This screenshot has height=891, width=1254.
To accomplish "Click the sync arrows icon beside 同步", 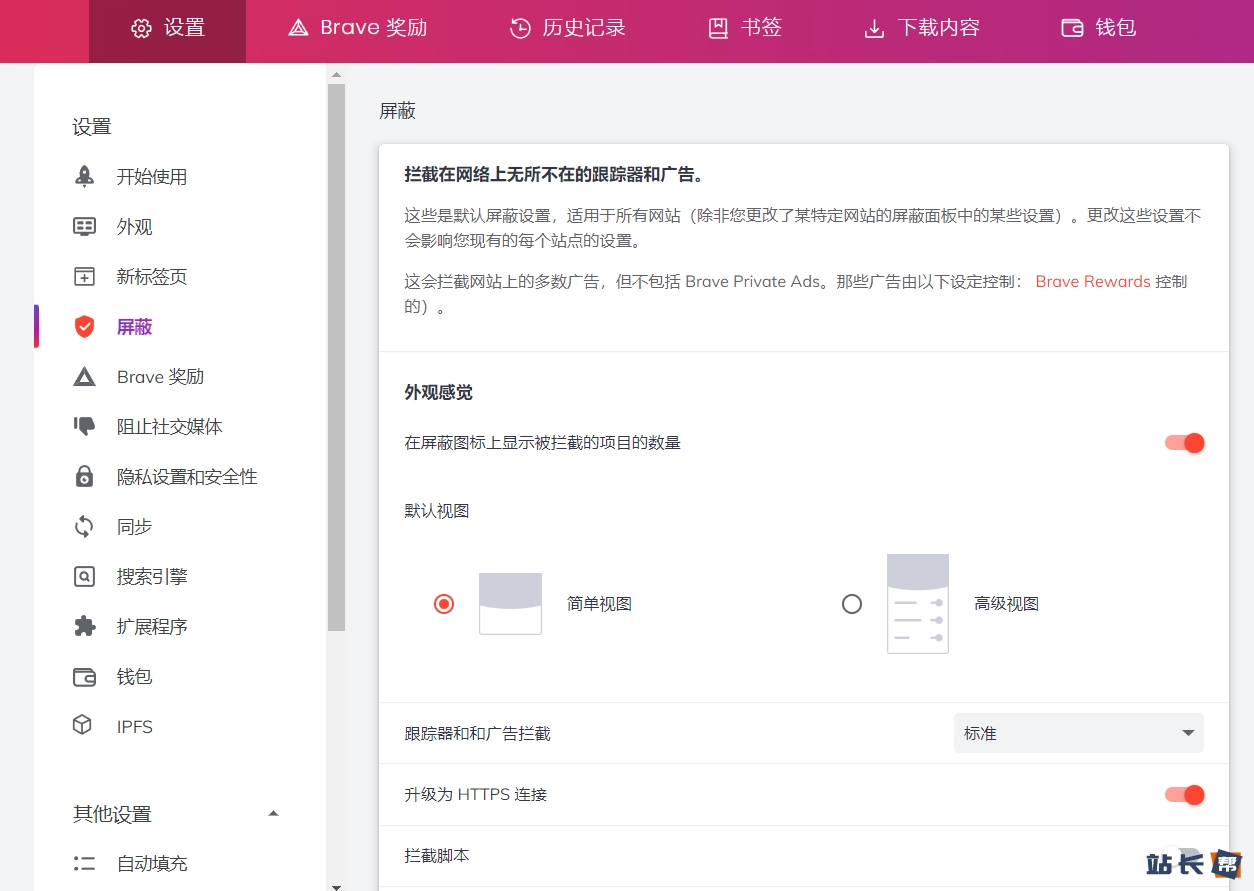I will coord(85,527).
